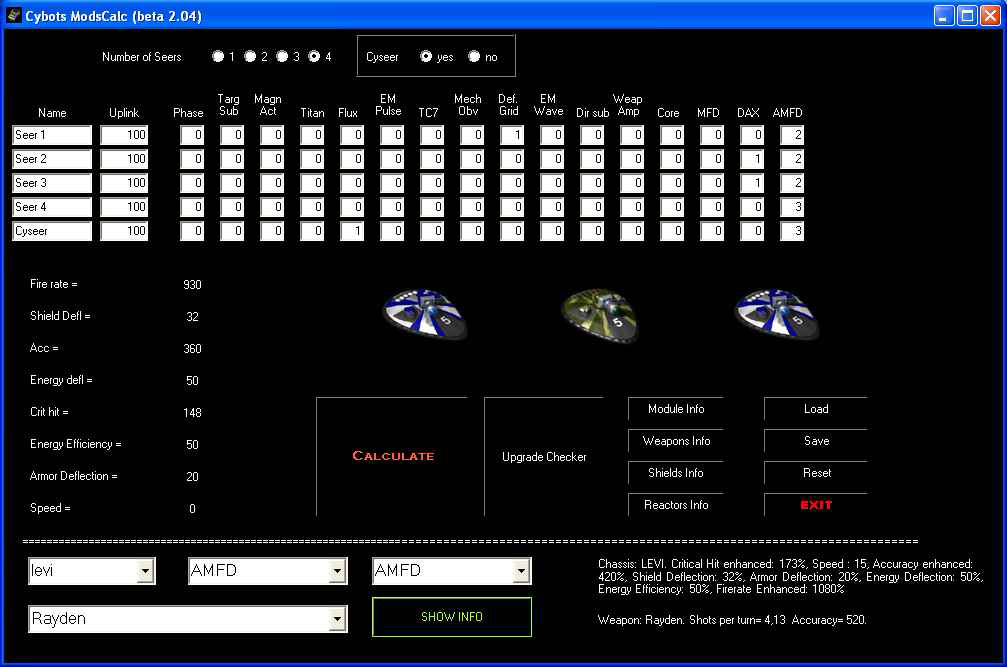The height and width of the screenshot is (667, 1007).
Task: Click the Seer 1 name field
Action: 52,135
